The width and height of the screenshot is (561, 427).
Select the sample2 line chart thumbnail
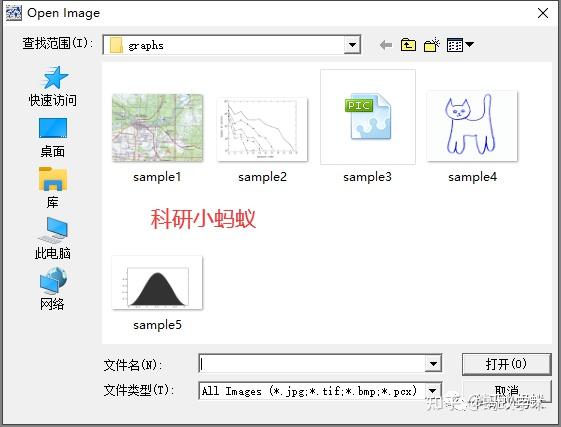point(262,129)
